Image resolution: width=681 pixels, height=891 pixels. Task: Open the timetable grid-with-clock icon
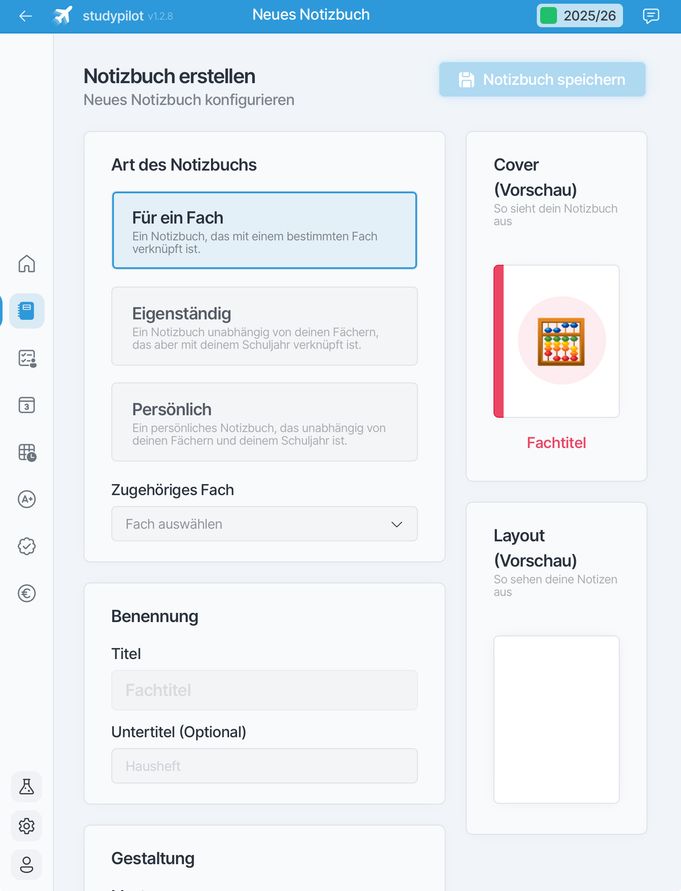click(27, 452)
